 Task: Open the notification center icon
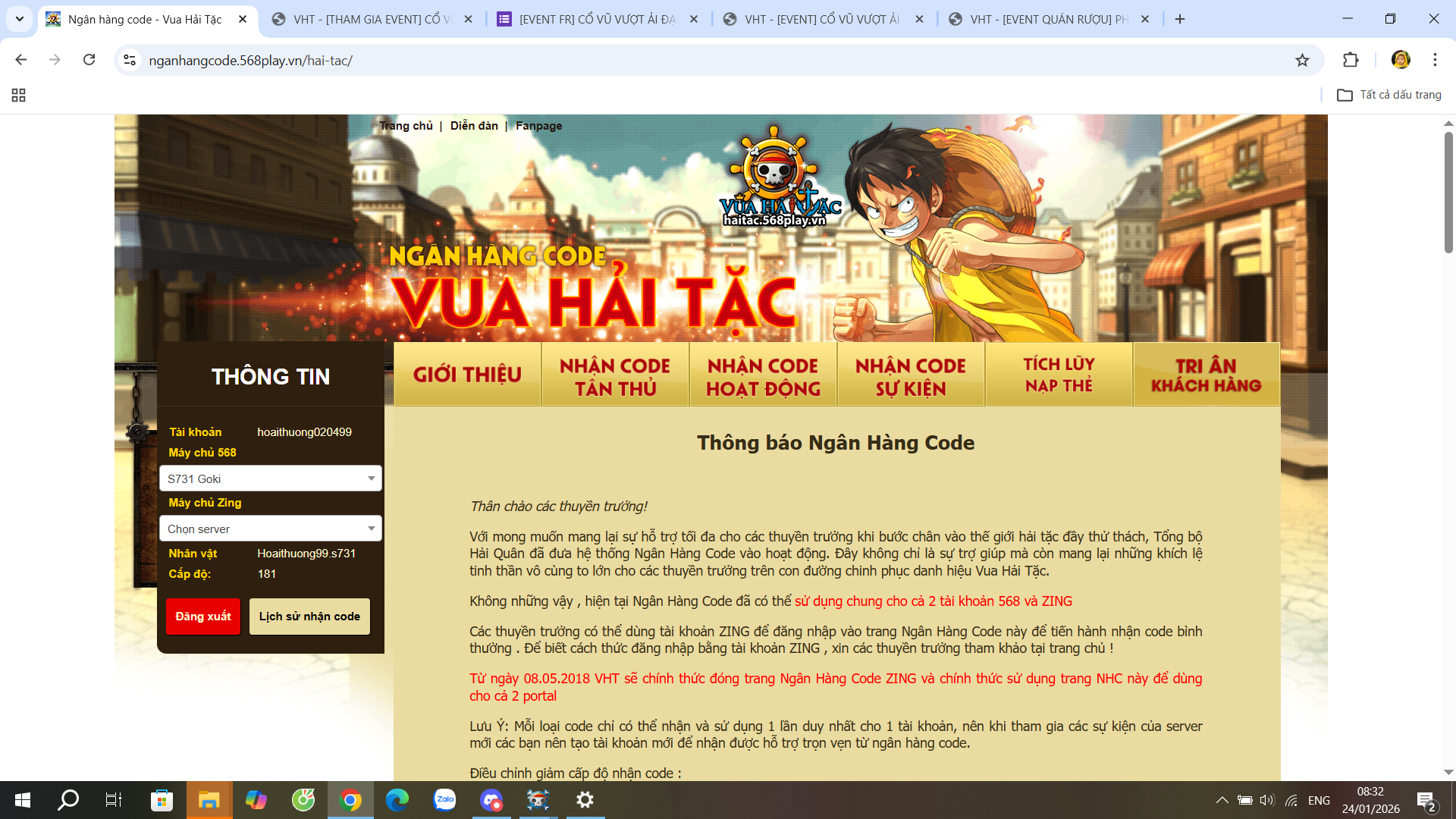tap(1426, 801)
